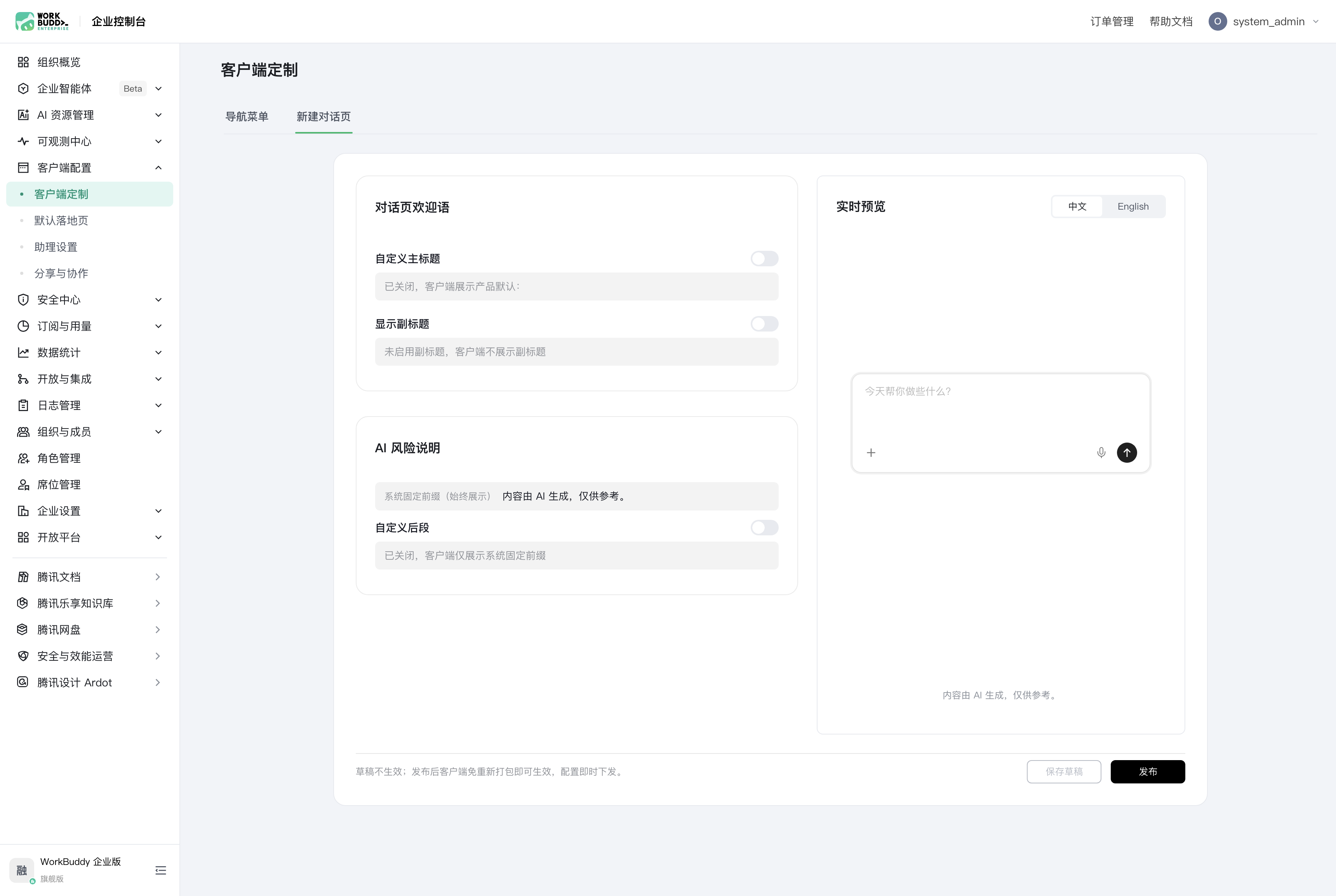Switch to the 导航菜单 tab
The height and width of the screenshot is (896, 1336).
246,116
